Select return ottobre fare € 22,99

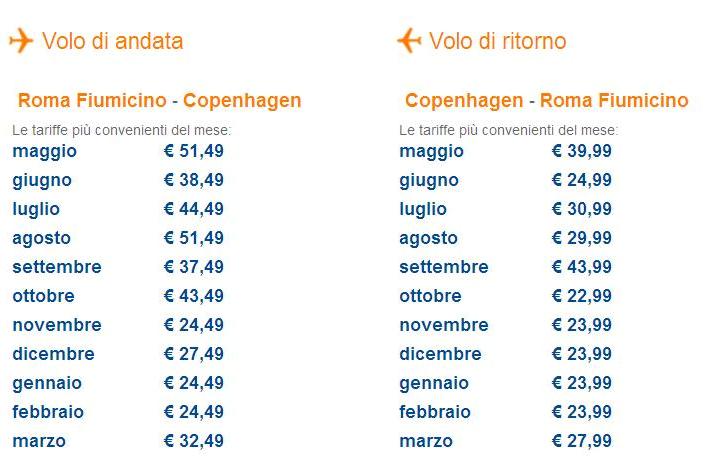[582, 296]
